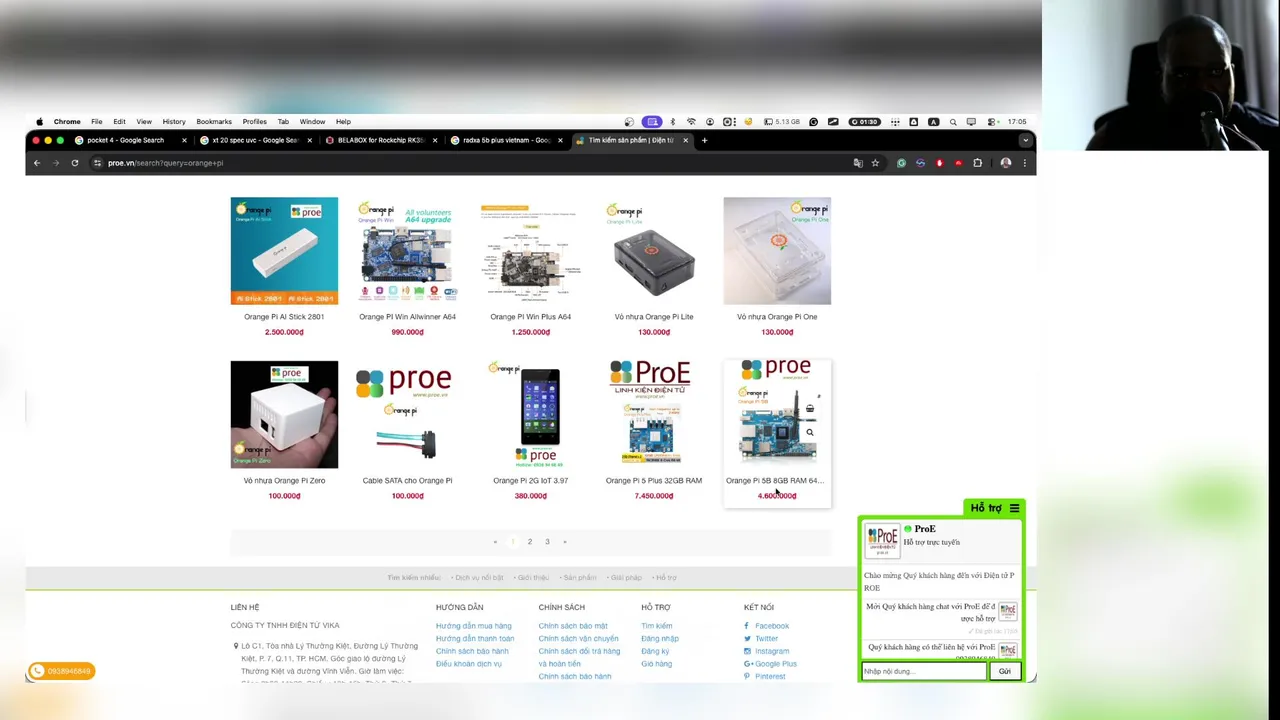
Task: Open Orange Pi AI Stick 2801 product
Action: [x=284, y=317]
